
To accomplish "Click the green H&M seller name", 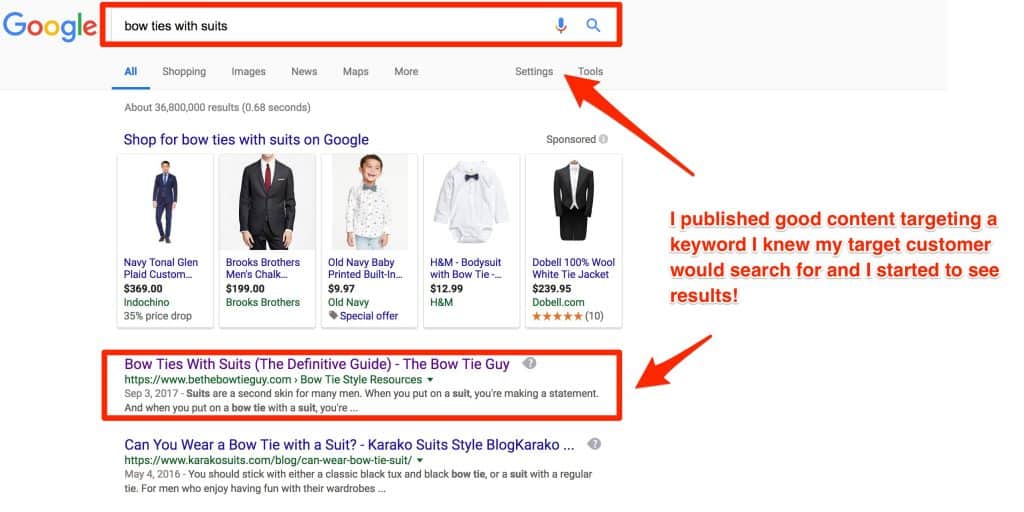I will tap(441, 302).
